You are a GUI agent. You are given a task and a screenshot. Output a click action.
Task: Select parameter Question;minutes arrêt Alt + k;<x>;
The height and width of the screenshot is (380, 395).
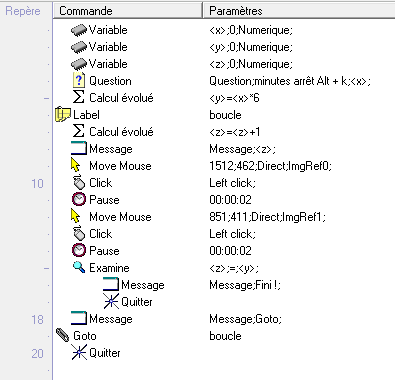290,81
